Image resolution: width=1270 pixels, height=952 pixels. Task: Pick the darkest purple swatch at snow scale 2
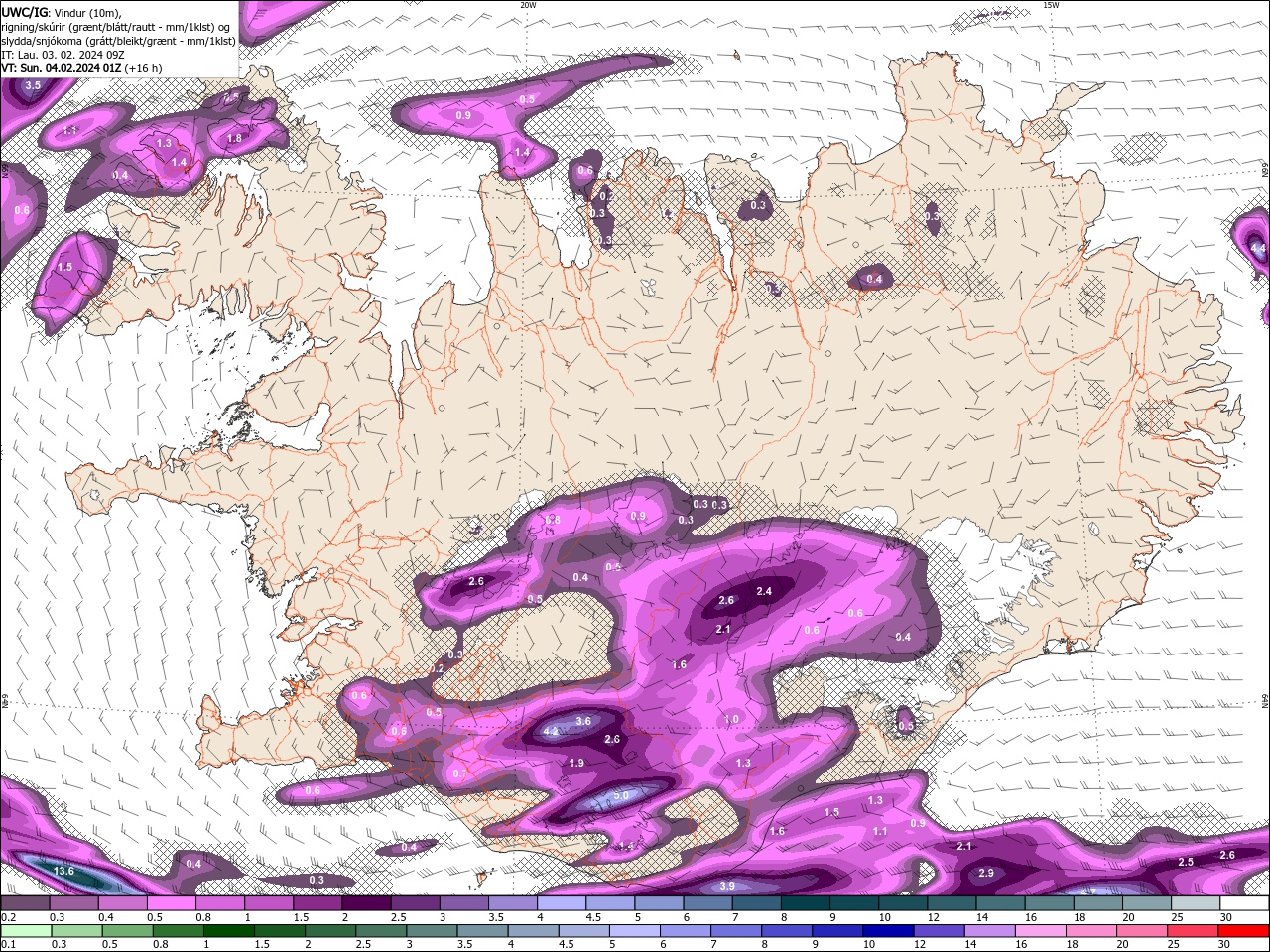[x=365, y=903]
